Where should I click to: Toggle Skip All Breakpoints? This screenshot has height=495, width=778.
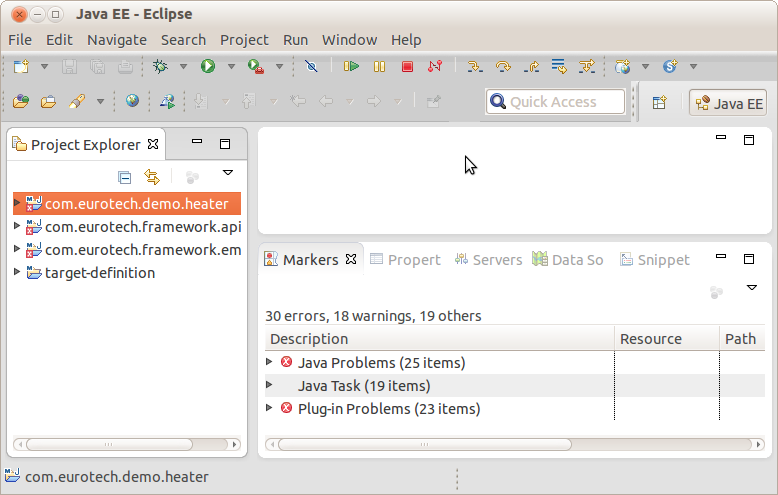311,66
